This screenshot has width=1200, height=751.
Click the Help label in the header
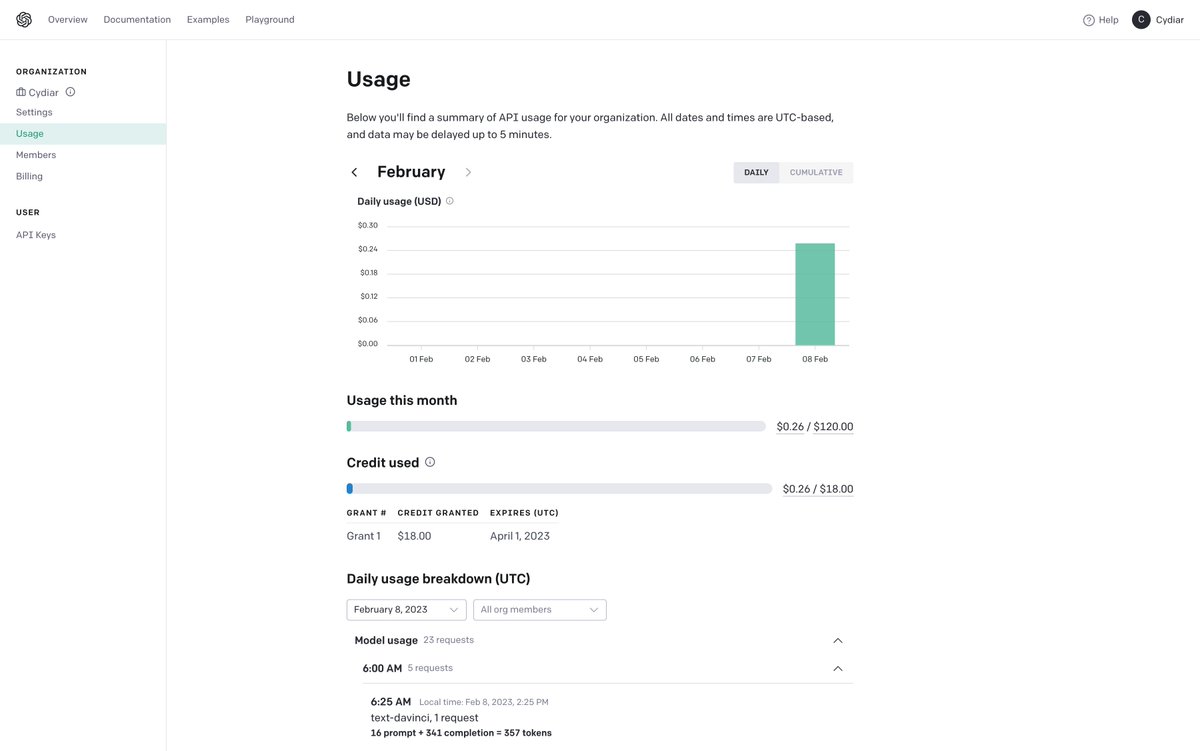tap(1109, 20)
